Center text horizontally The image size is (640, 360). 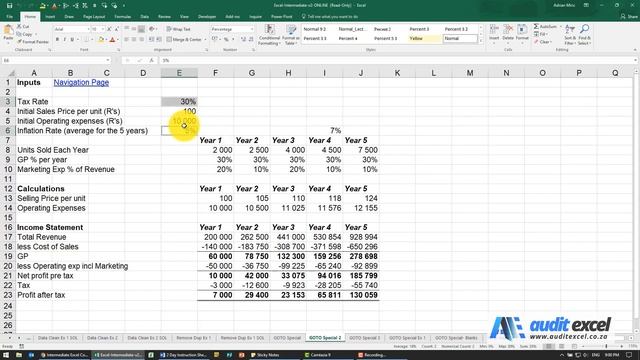pos(134,40)
